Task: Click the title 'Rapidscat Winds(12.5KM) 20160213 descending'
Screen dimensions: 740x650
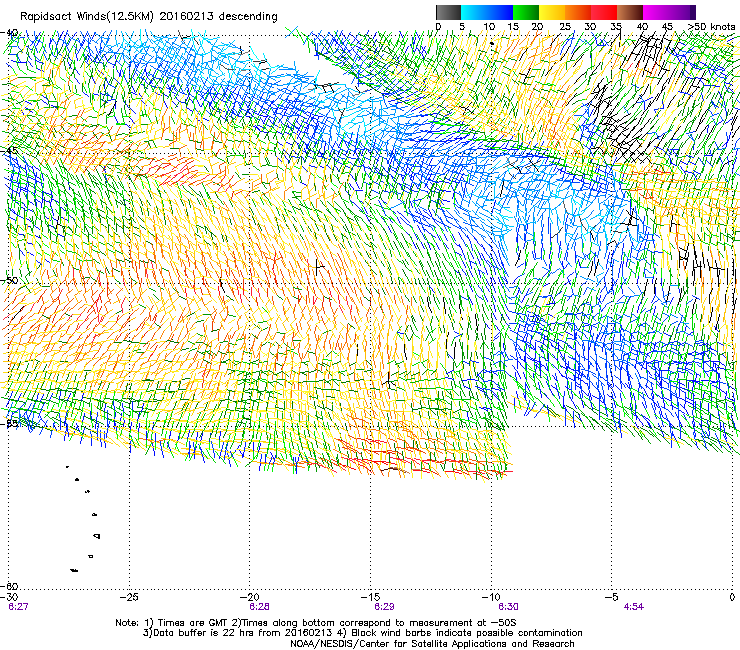Action: (x=149, y=17)
